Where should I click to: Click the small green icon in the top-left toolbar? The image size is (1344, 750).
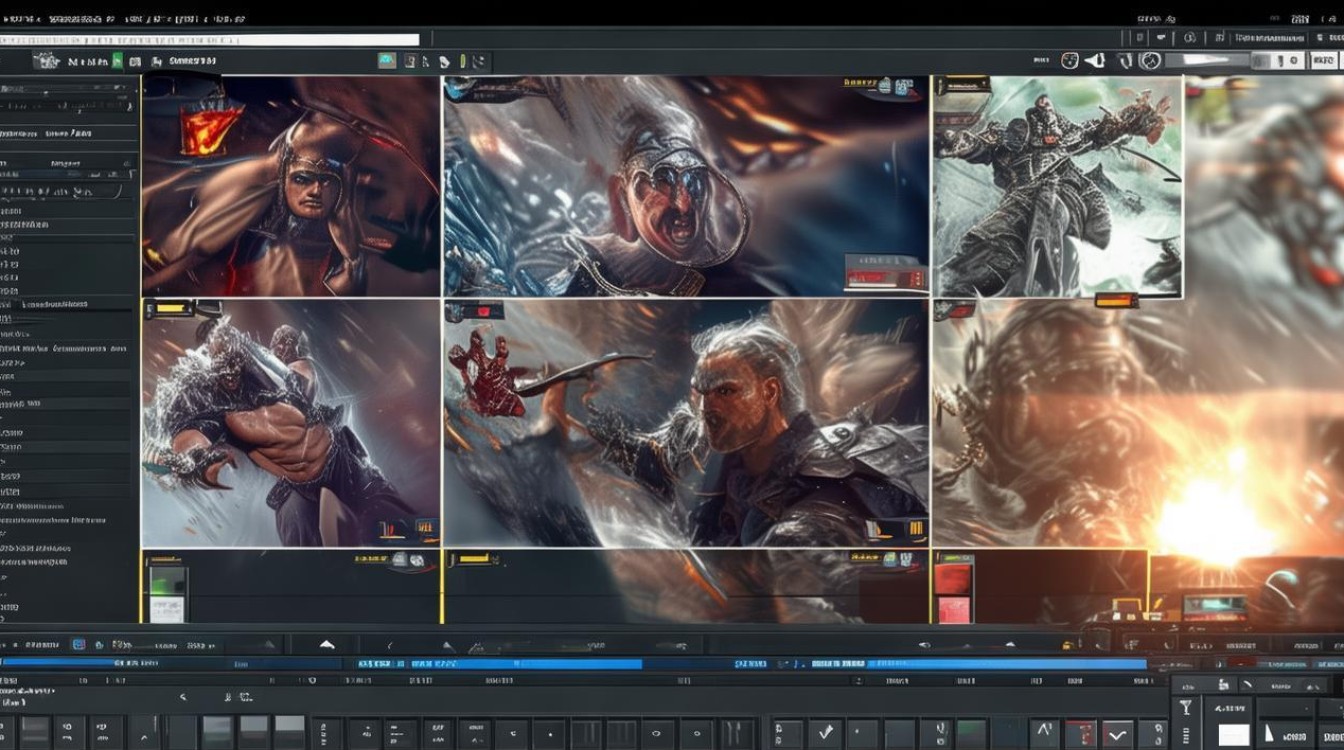click(118, 61)
